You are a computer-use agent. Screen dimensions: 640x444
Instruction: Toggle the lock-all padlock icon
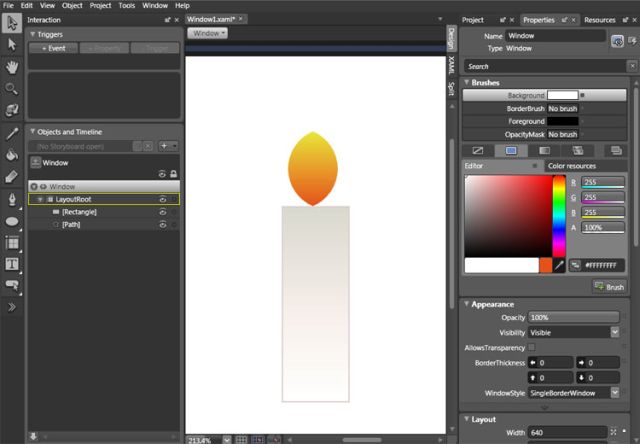pyautogui.click(x=173, y=174)
